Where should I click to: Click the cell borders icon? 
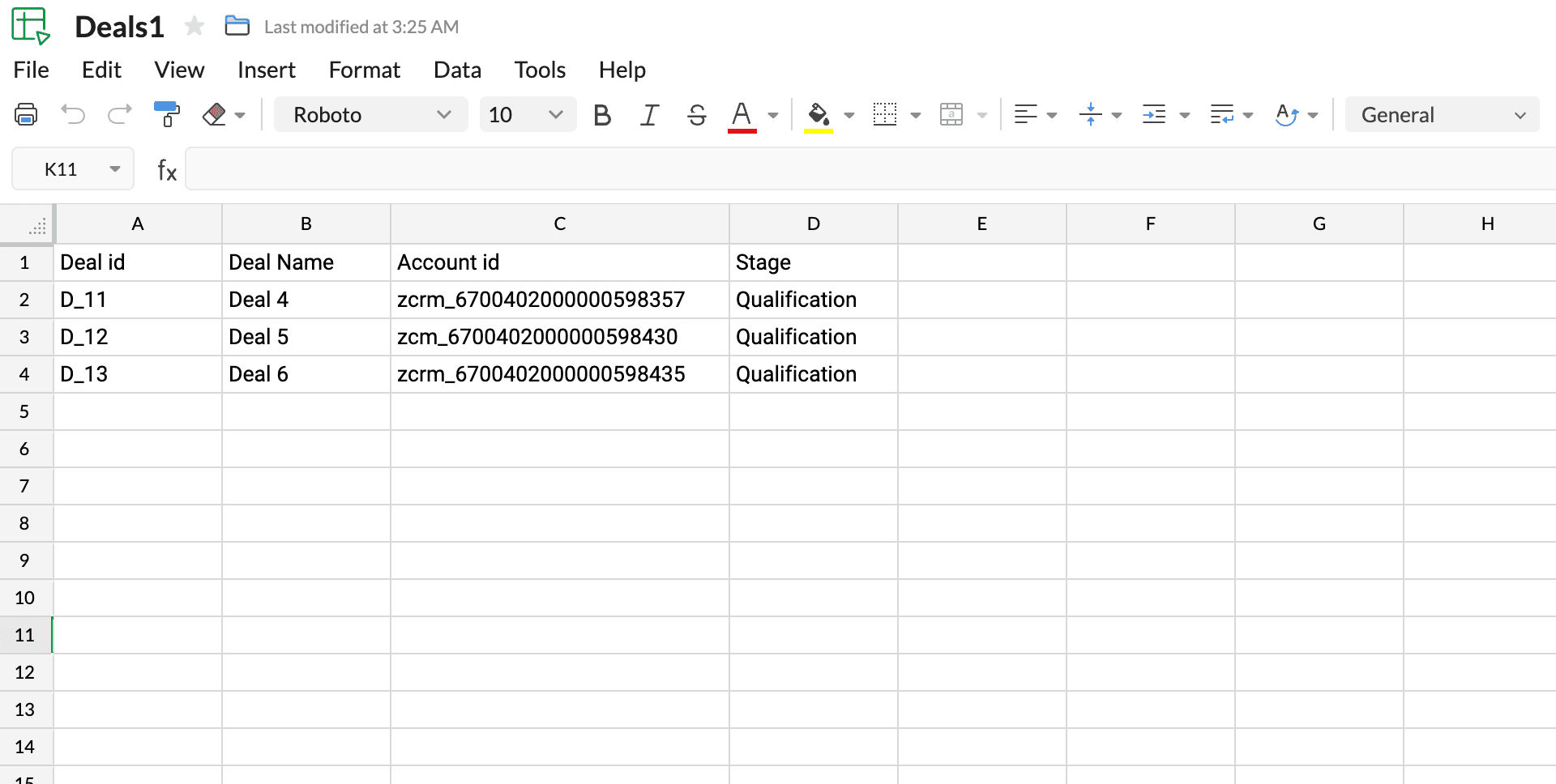(885, 115)
